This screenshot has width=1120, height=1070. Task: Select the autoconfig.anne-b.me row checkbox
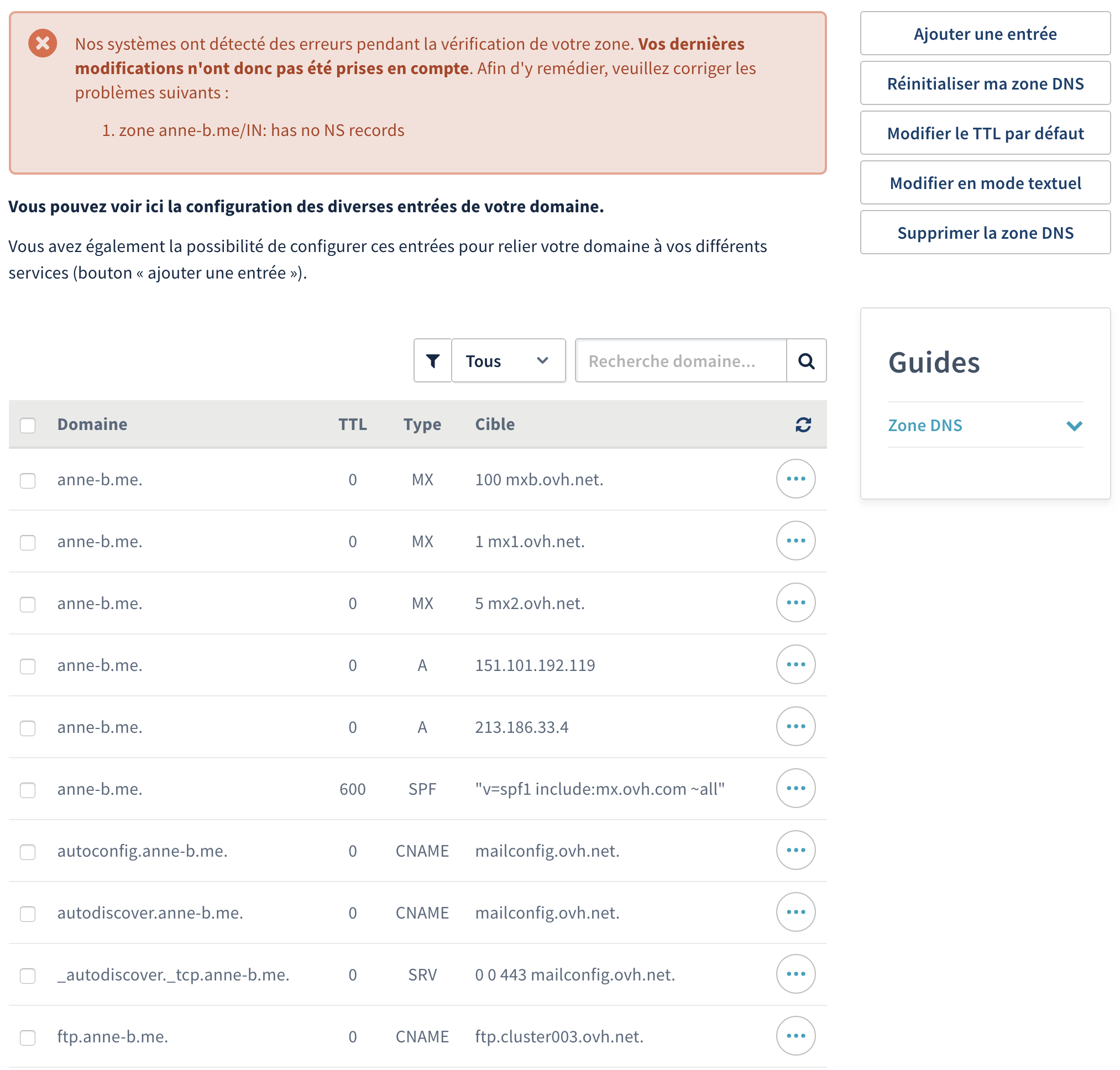pos(28,852)
